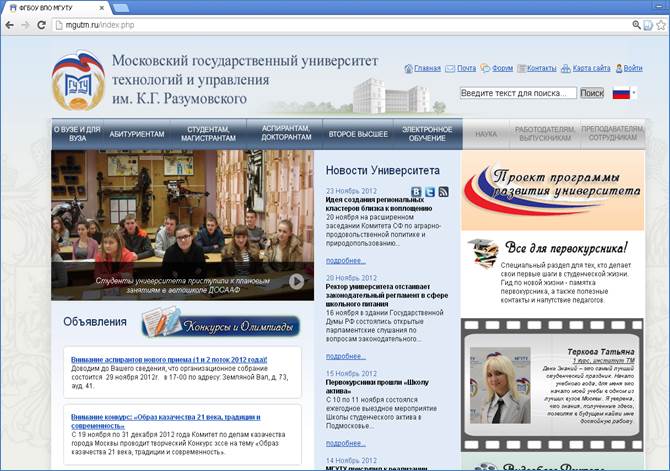
Task: Open the АБИТУРИЕНТАМ menu
Action: pyautogui.click(x=137, y=134)
